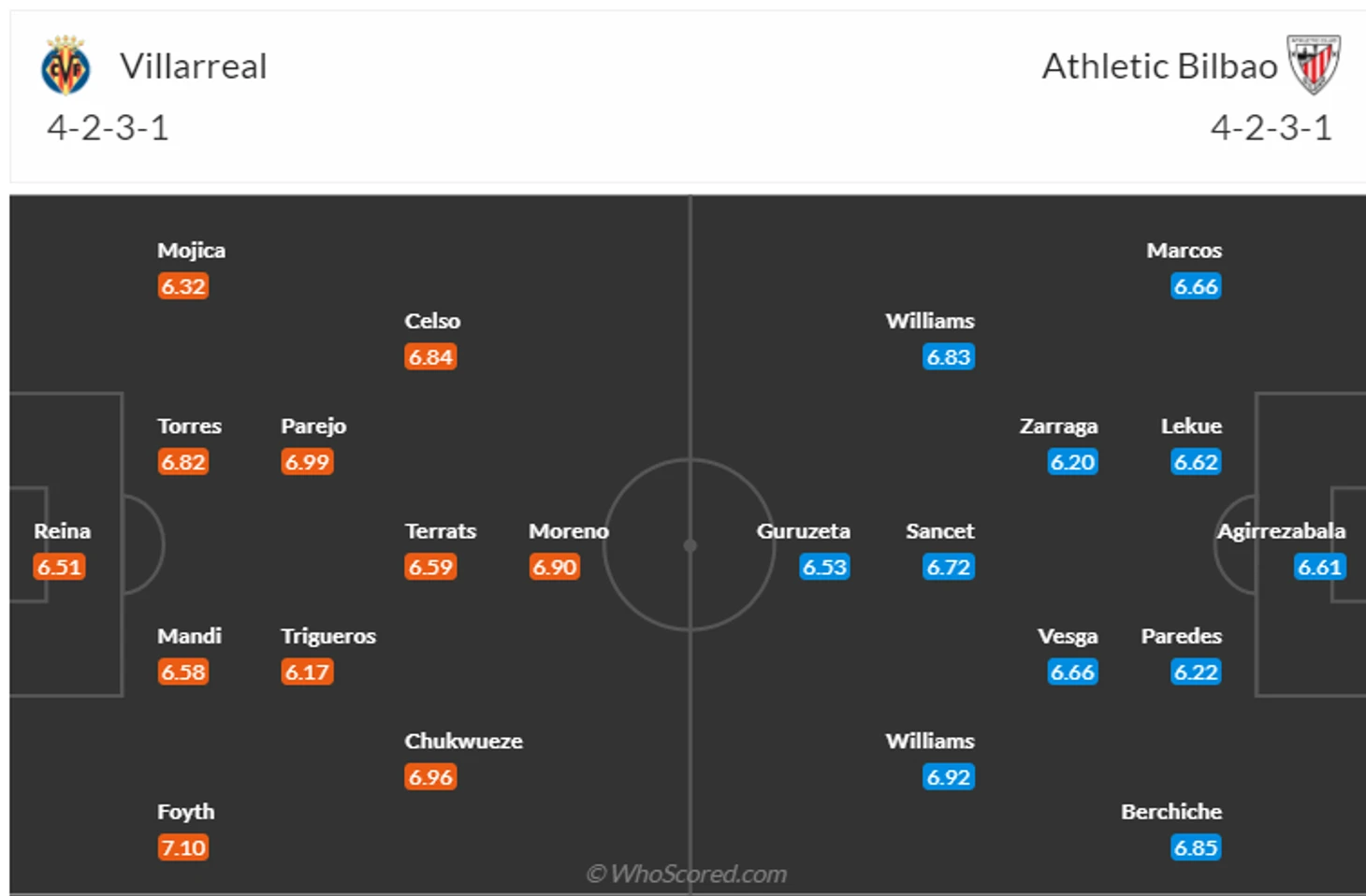
Task: Click the Athletic Bilbao club crest icon
Action: click(1314, 65)
